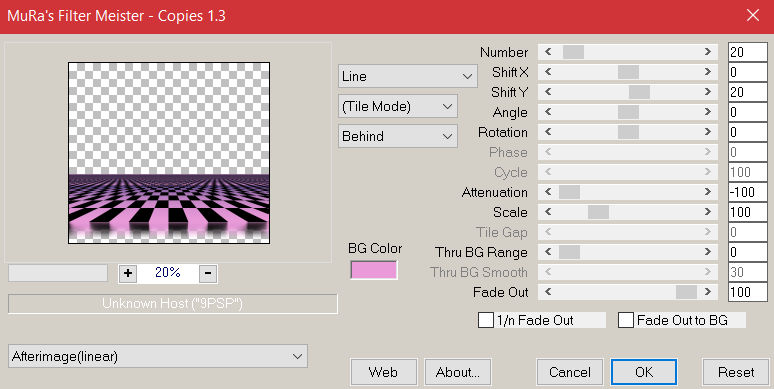Toggle Fade Out to BG checkbox
The image size is (774, 389).
(x=626, y=320)
